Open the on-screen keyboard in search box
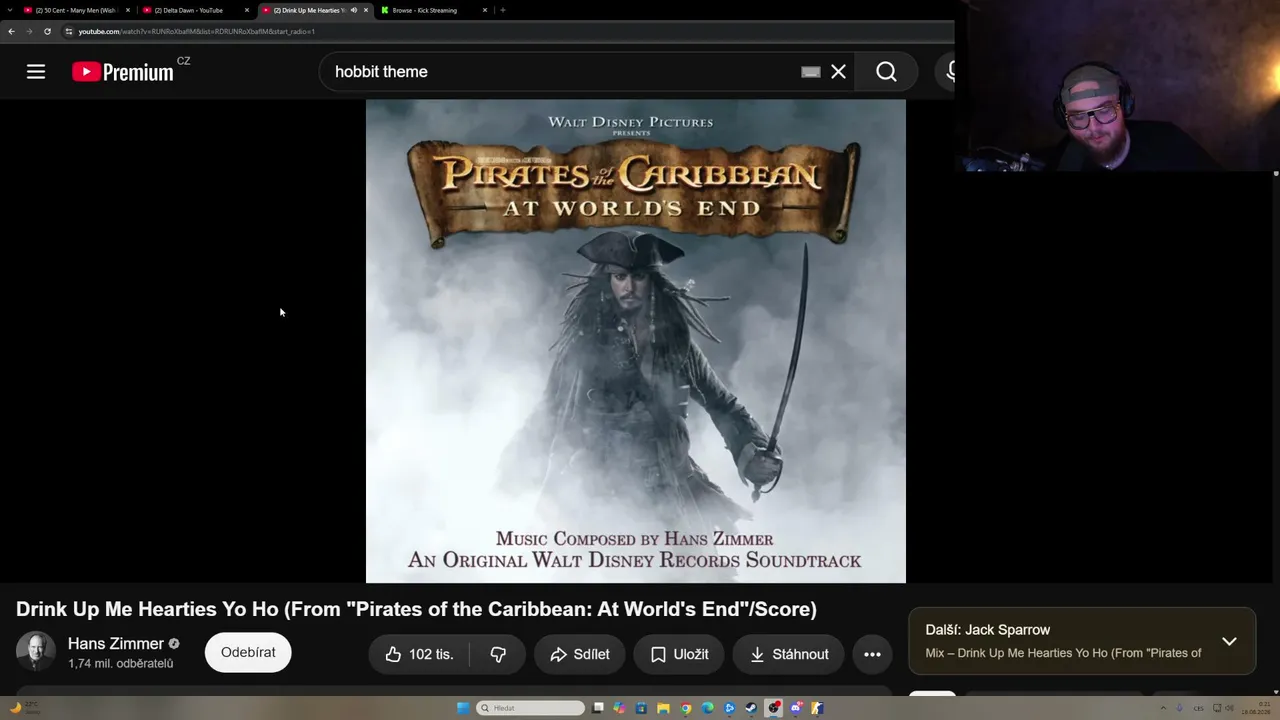1280x720 pixels. coord(811,71)
